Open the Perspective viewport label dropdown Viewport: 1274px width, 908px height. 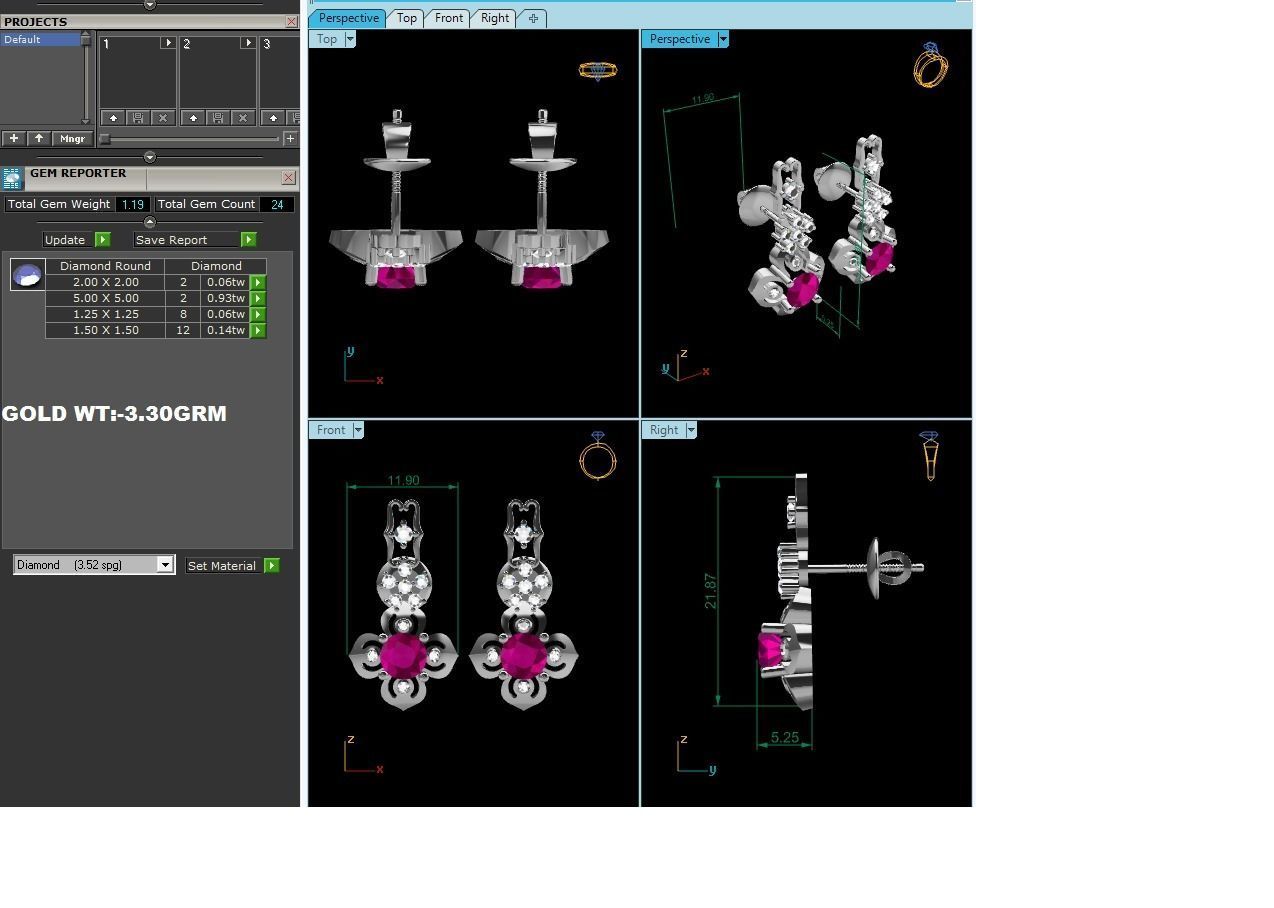tap(723, 39)
